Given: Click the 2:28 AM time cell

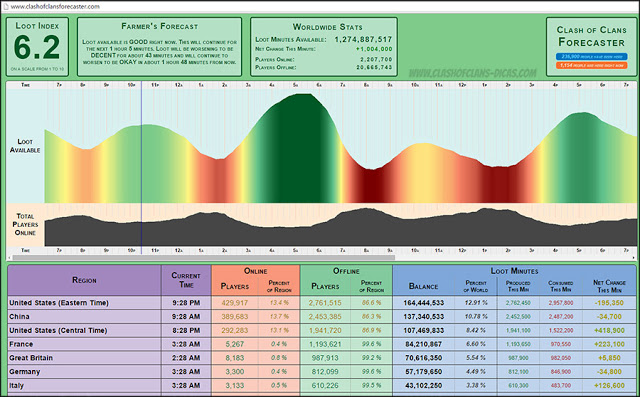Looking at the screenshot, I should (186, 358).
